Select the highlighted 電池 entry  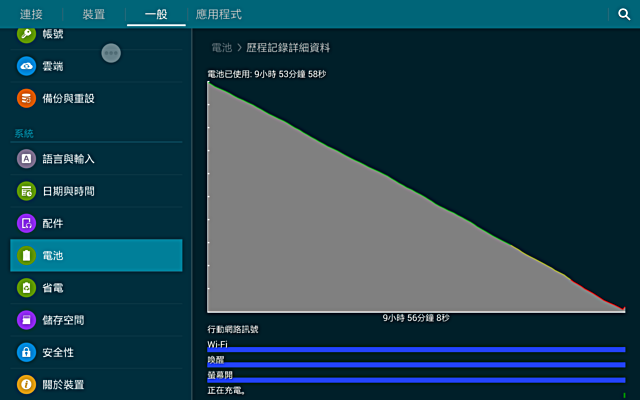pos(96,256)
